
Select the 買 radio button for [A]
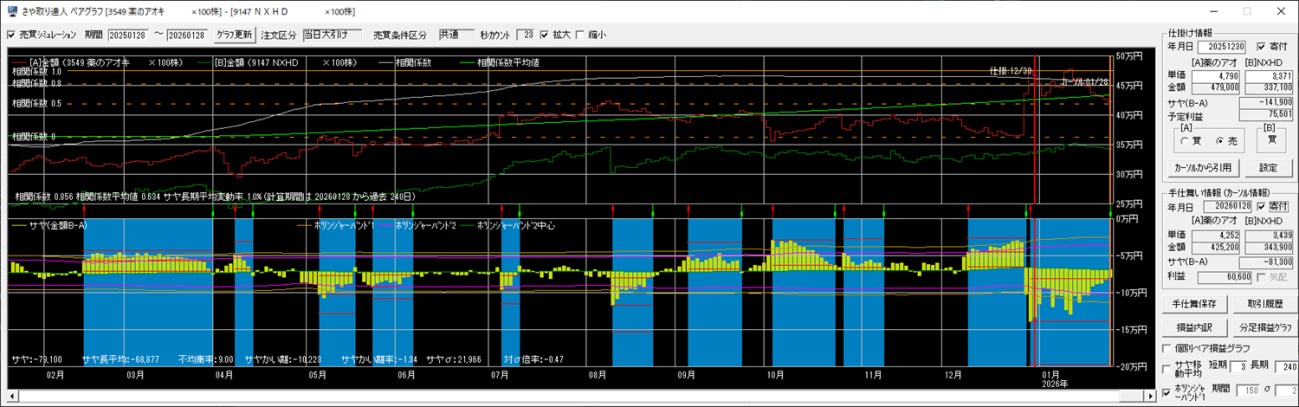1185,141
